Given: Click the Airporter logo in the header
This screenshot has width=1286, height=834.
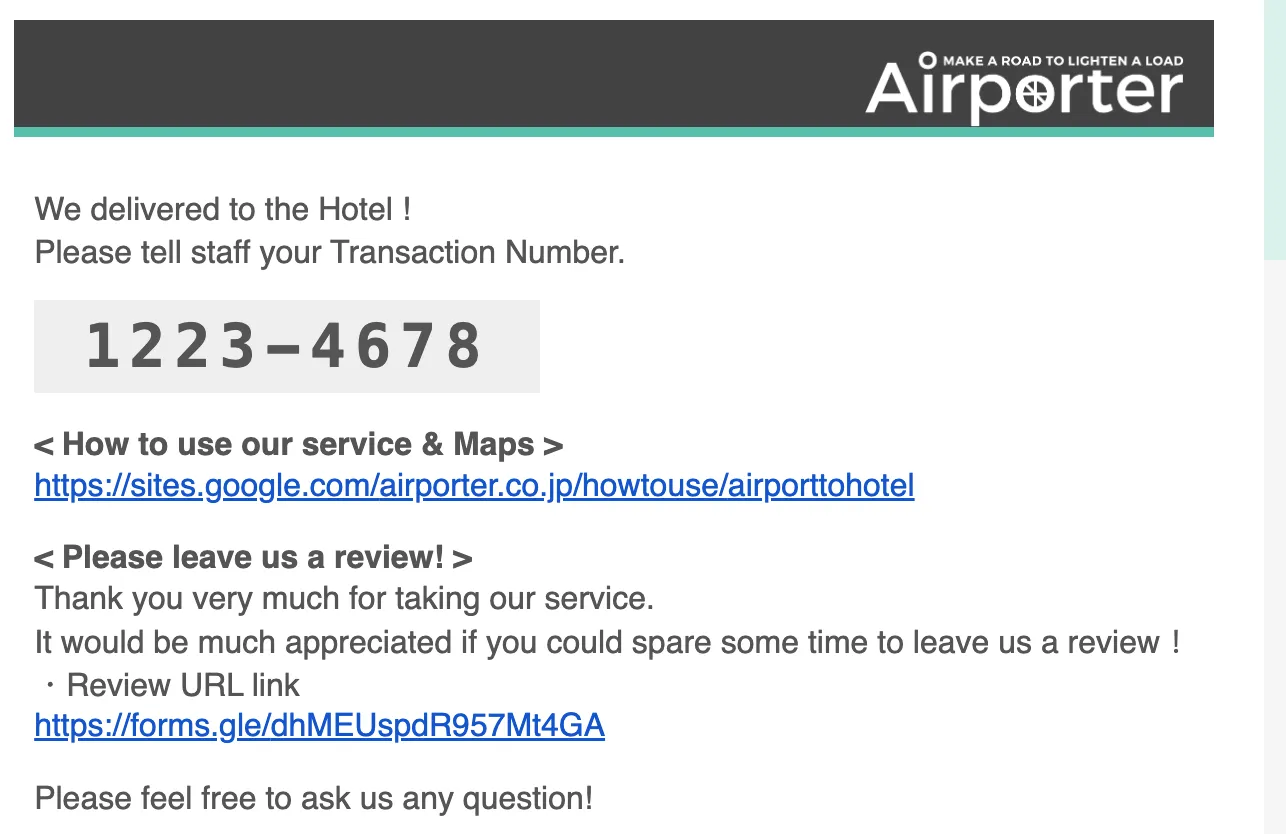Looking at the screenshot, I should click(1023, 88).
